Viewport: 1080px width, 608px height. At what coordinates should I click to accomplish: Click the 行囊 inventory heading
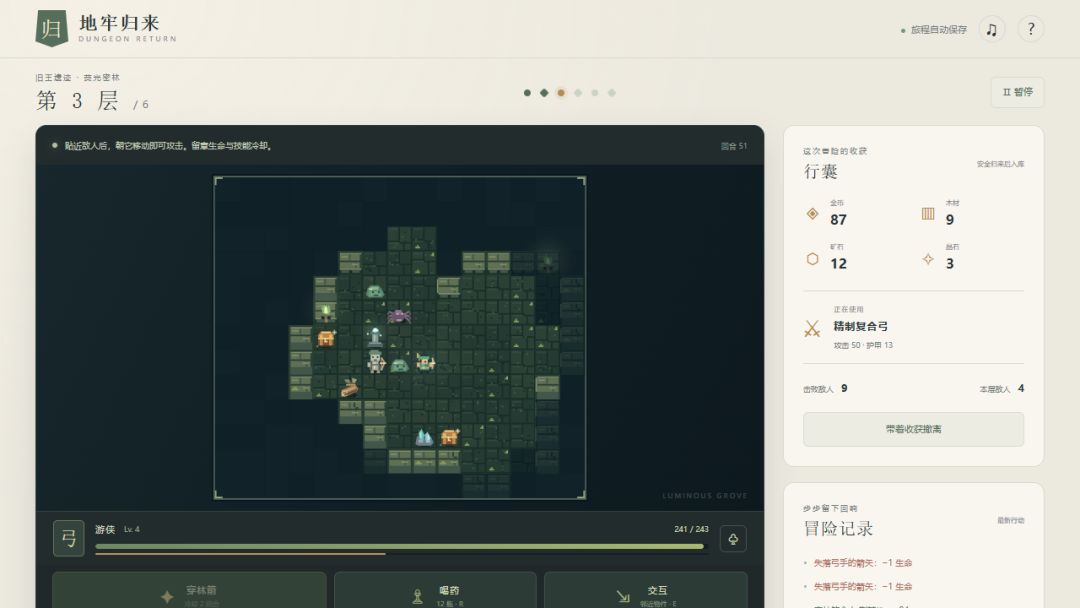(820, 171)
